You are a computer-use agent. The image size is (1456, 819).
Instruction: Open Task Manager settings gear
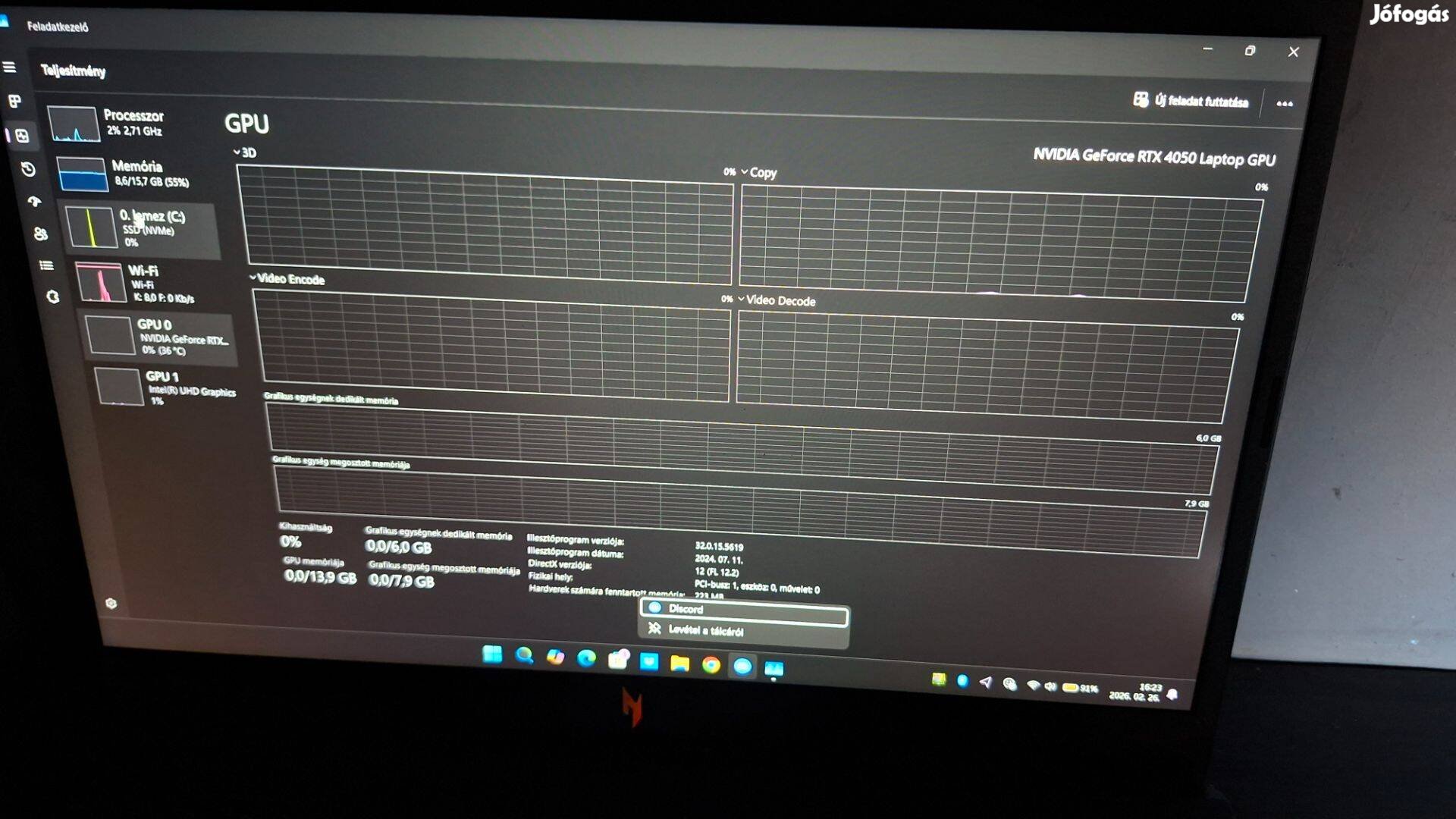tap(112, 601)
